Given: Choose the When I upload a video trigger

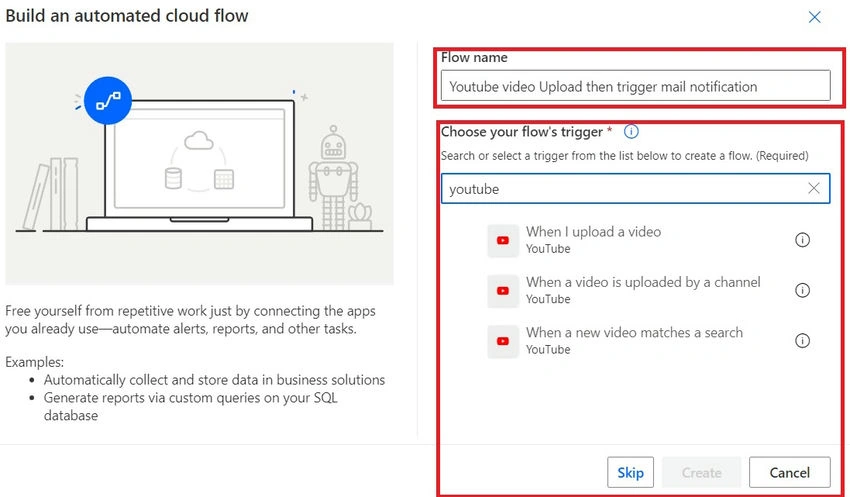Looking at the screenshot, I should [651, 240].
